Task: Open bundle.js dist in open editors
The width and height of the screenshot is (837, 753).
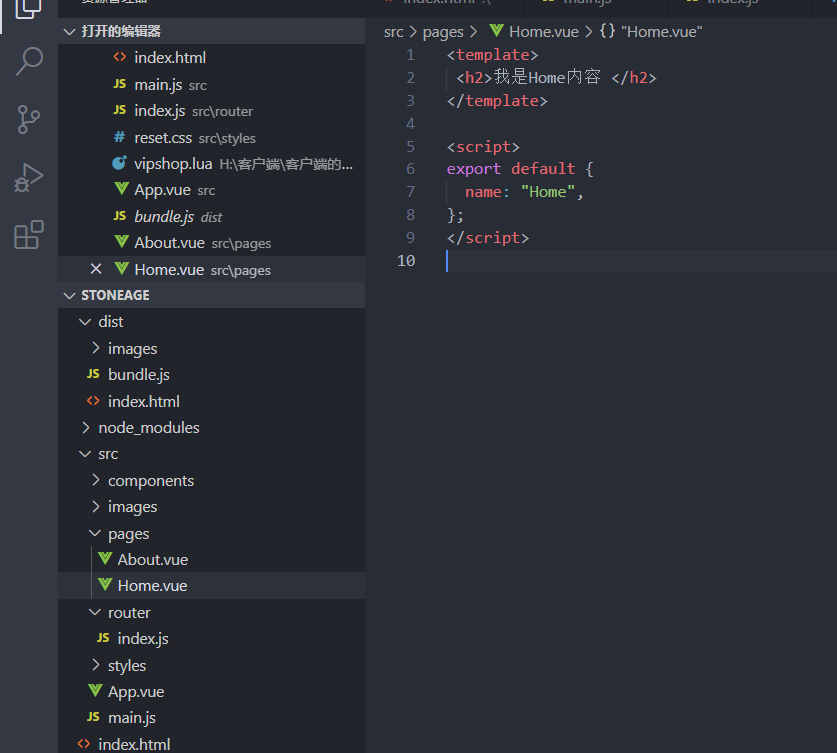Action: pyautogui.click(x=211, y=217)
